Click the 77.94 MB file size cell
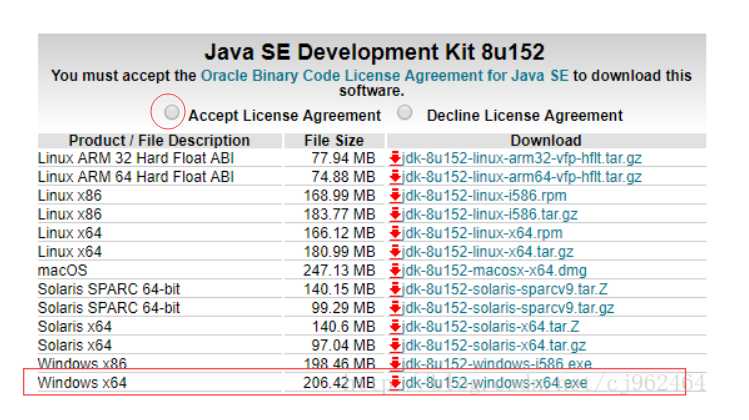749x420 pixels. pos(343,158)
